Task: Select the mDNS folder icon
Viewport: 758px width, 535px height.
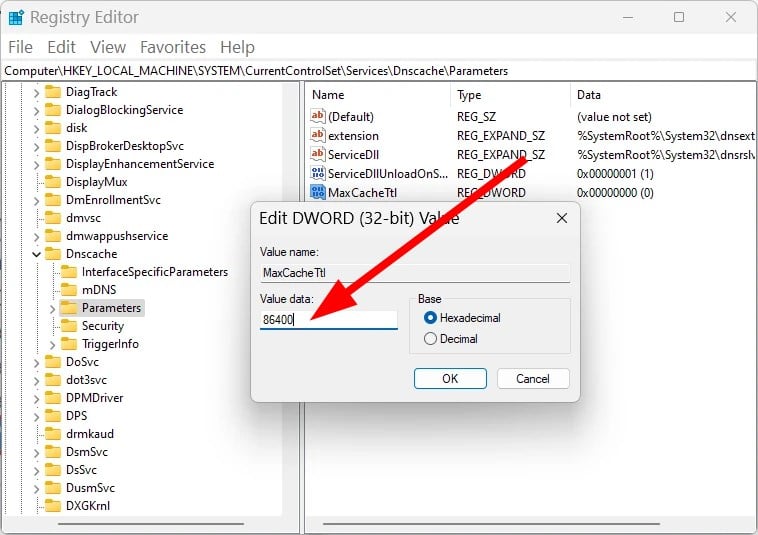Action: click(x=69, y=289)
